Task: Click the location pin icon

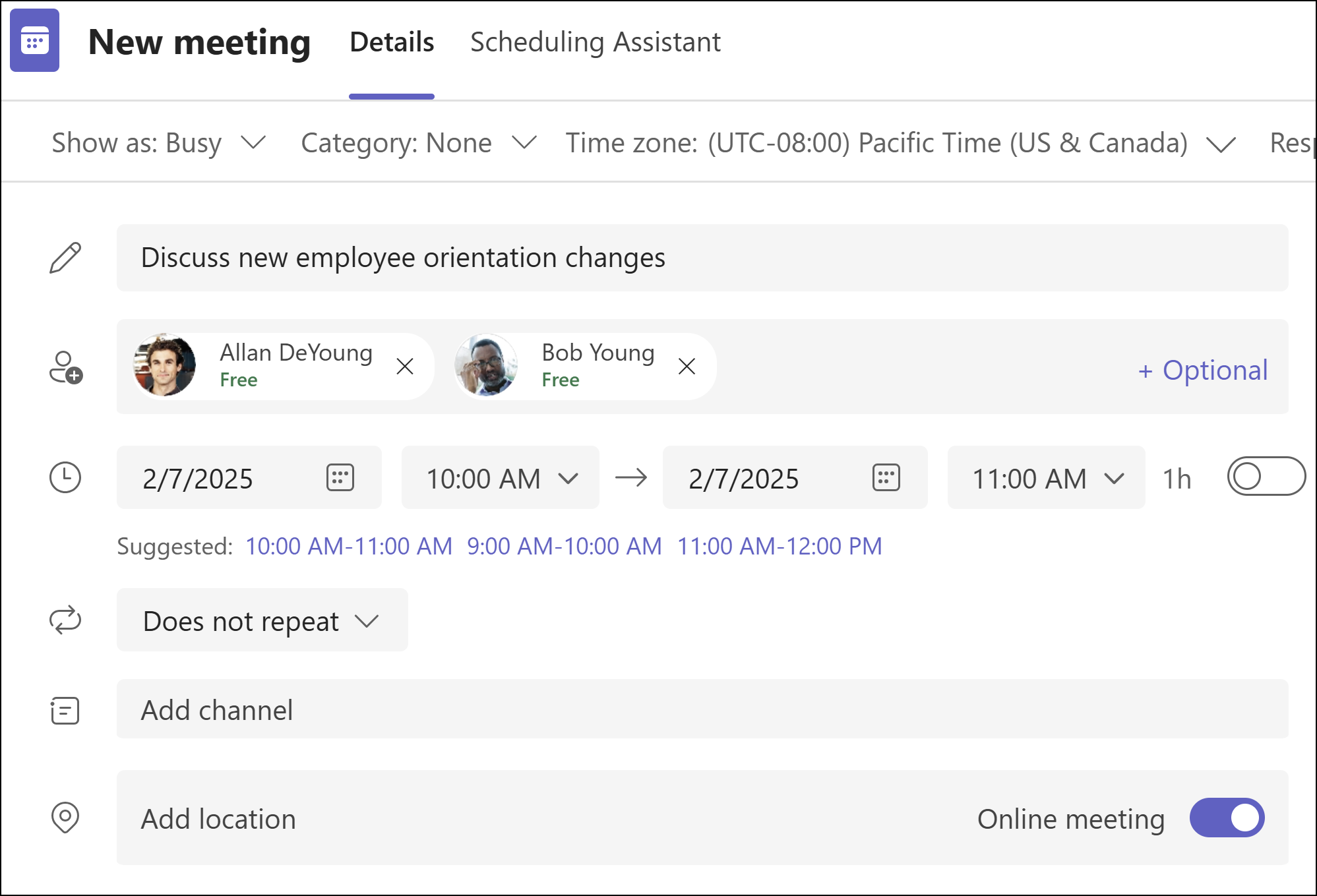Action: (x=64, y=818)
